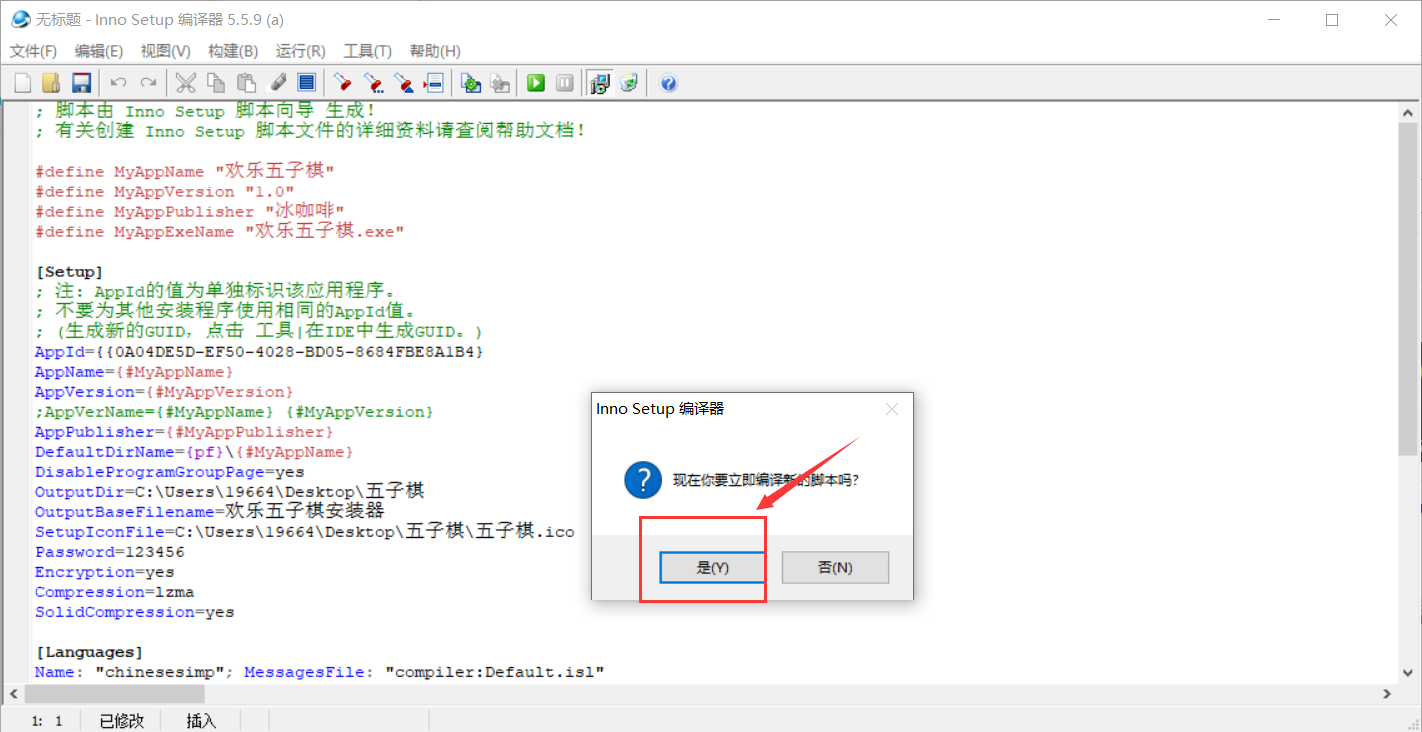This screenshot has width=1422, height=732.
Task: Click 是(Y) to compile the script
Action: point(713,567)
